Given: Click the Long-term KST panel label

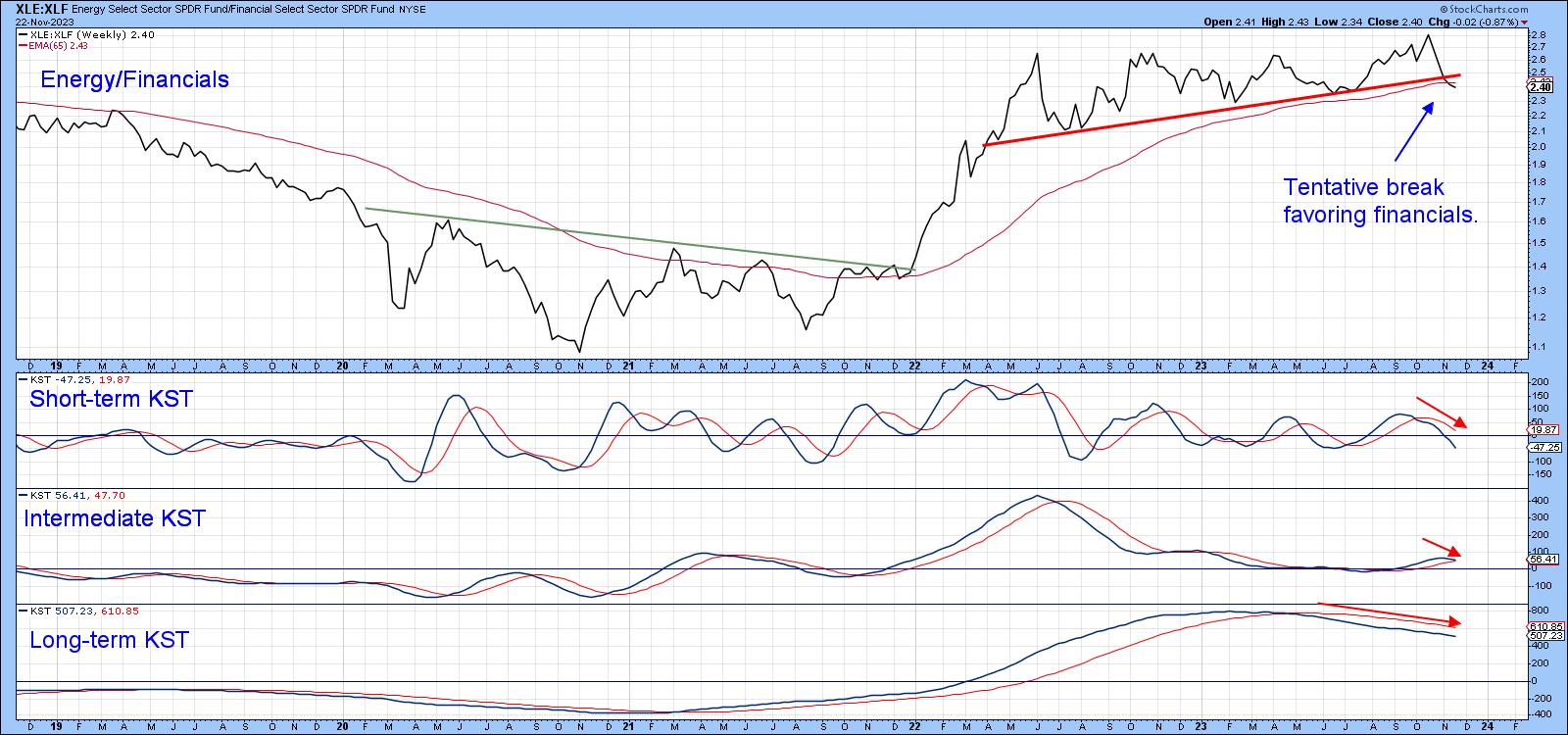Looking at the screenshot, I should pos(109,640).
